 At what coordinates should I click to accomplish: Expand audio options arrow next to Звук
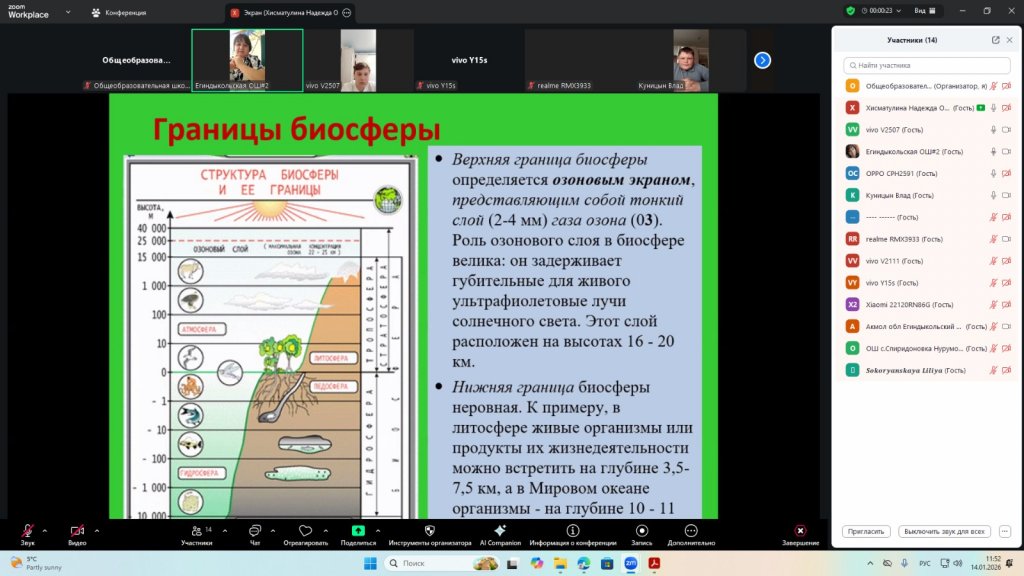click(x=46, y=530)
